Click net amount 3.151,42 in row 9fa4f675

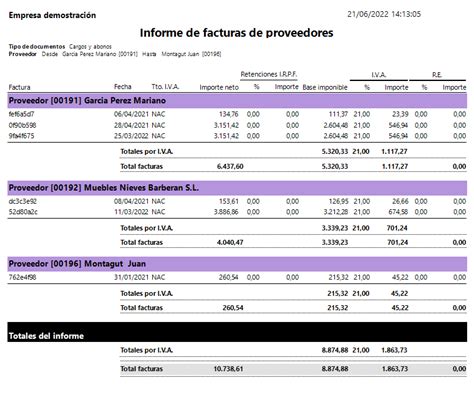pos(226,136)
